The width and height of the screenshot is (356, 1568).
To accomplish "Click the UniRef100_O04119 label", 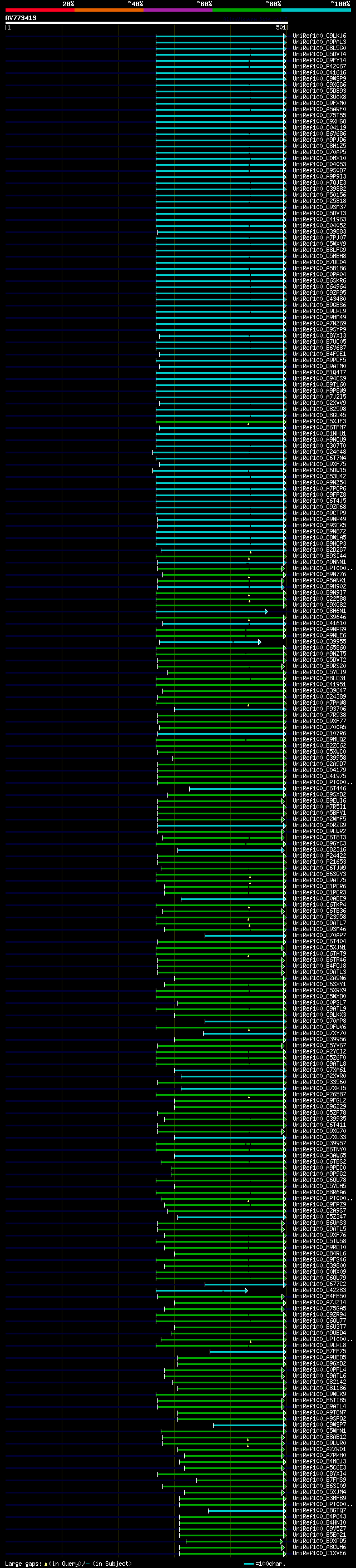I will [x=319, y=128].
